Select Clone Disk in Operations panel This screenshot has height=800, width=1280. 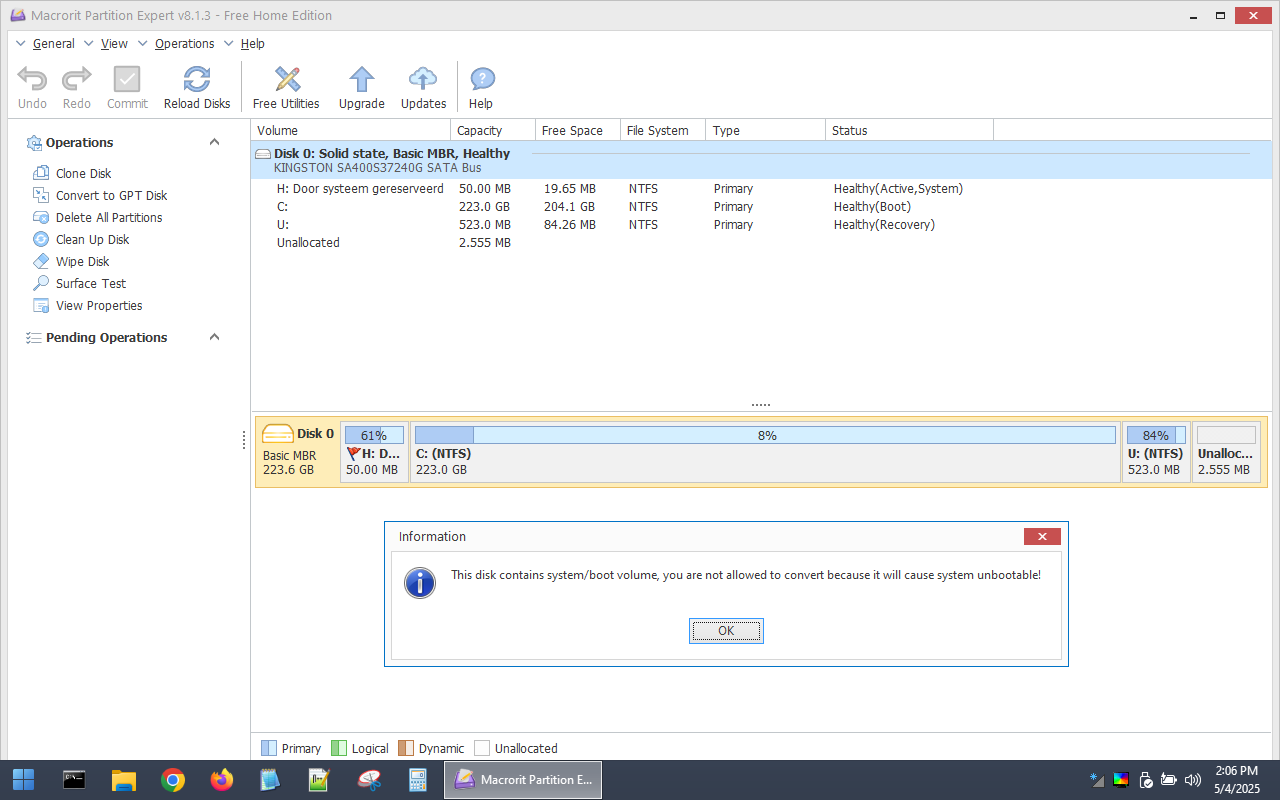click(84, 174)
